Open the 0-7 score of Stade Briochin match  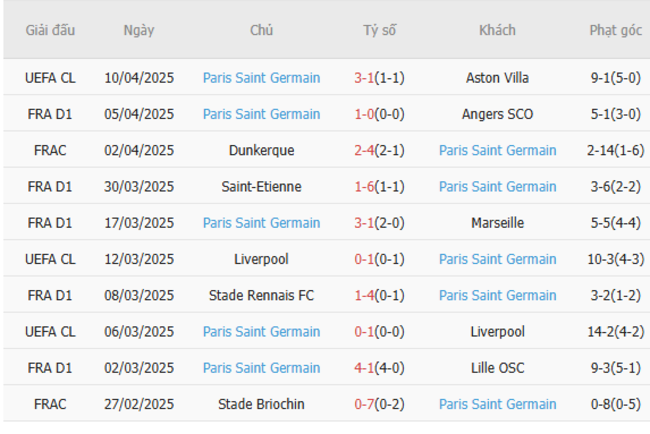[364, 404]
